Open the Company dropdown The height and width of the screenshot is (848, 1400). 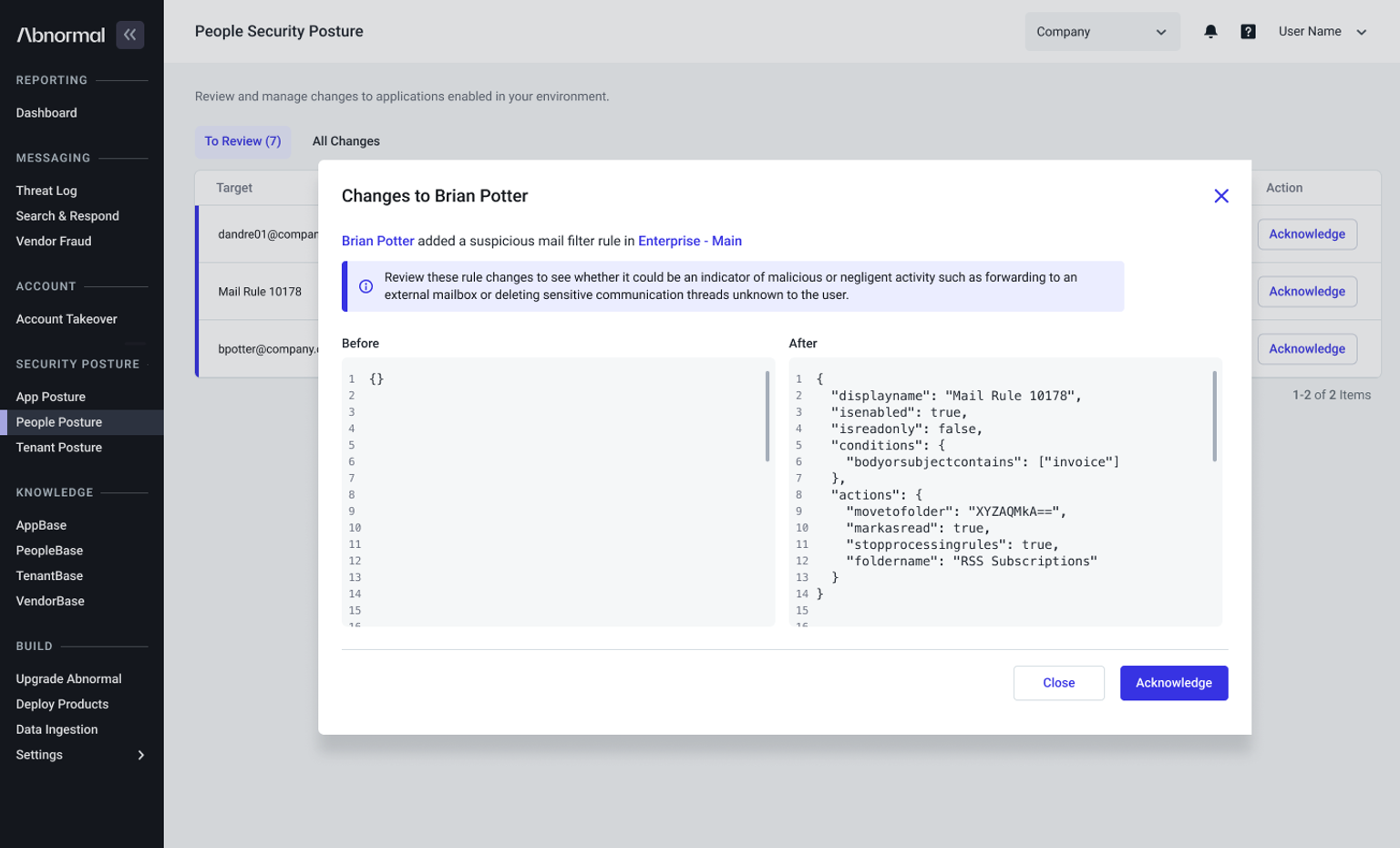click(1101, 32)
